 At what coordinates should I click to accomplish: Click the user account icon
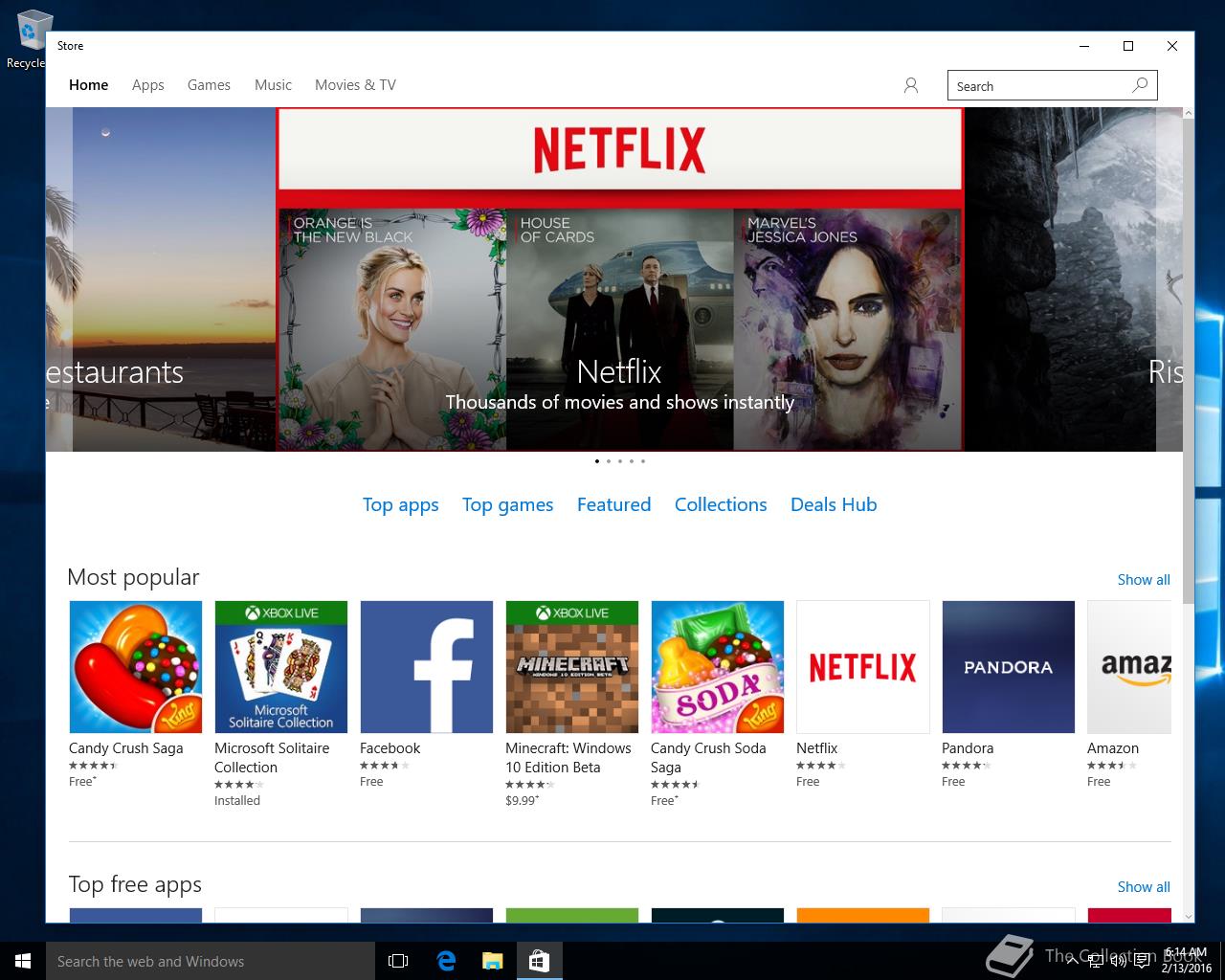(x=911, y=85)
